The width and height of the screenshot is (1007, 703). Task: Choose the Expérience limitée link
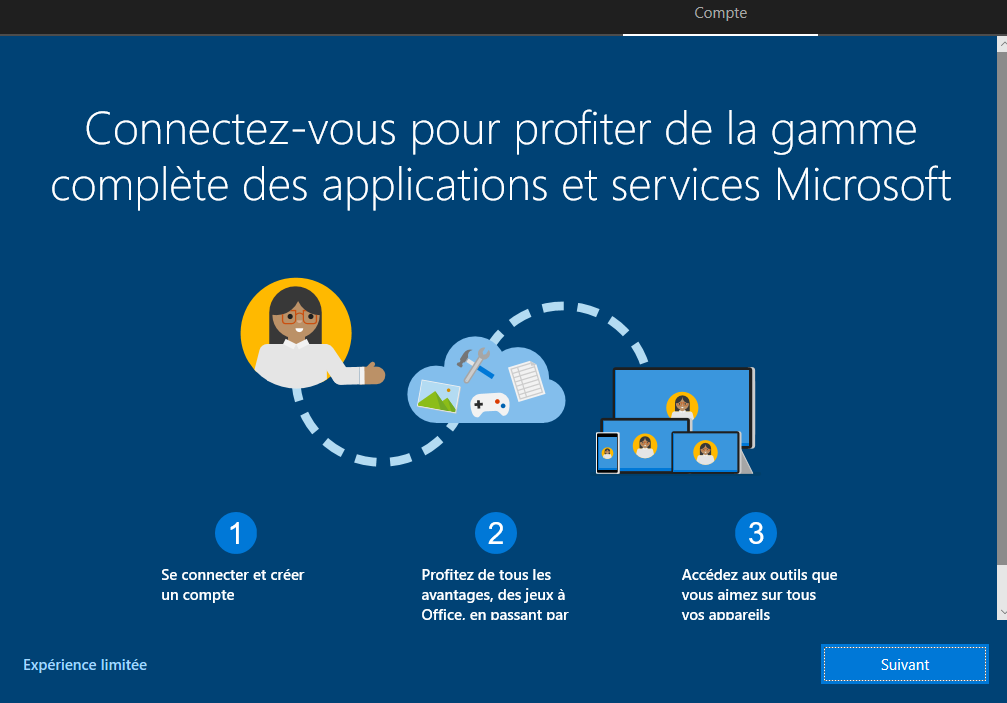point(85,664)
